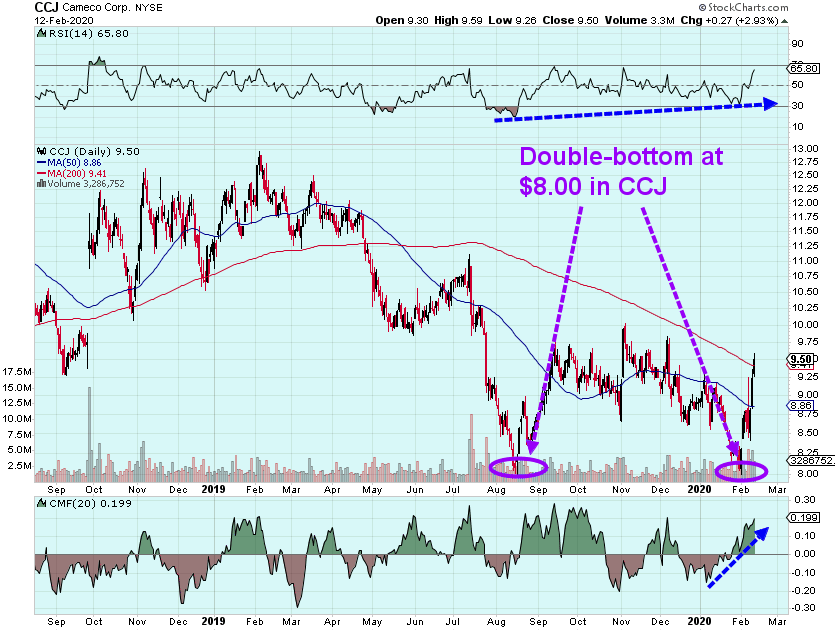Click the blue MA(50) line marker in legend
The height and width of the screenshot is (632, 839).
coord(42,162)
